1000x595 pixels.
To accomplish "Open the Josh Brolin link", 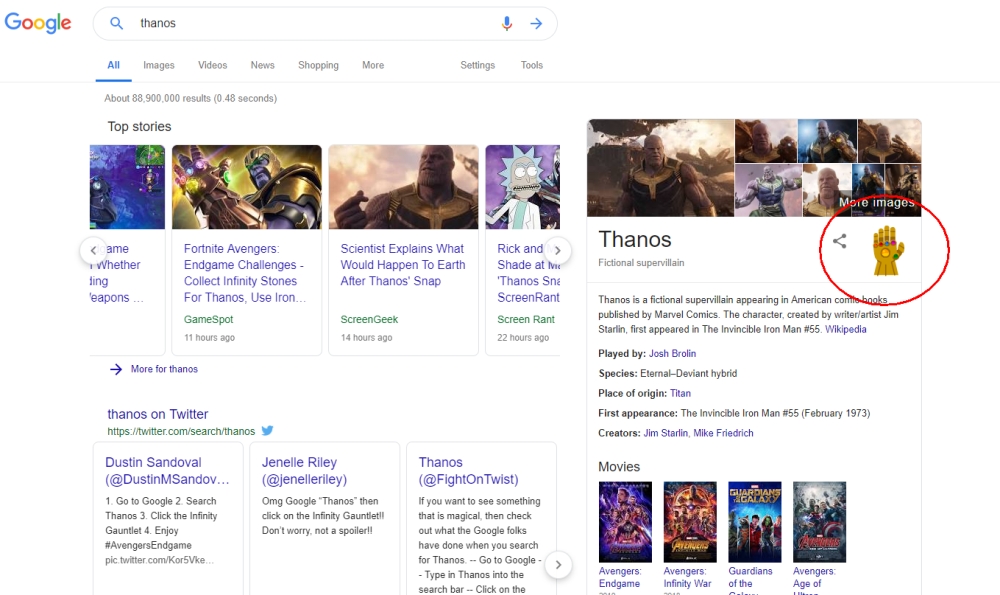I will pos(672,353).
